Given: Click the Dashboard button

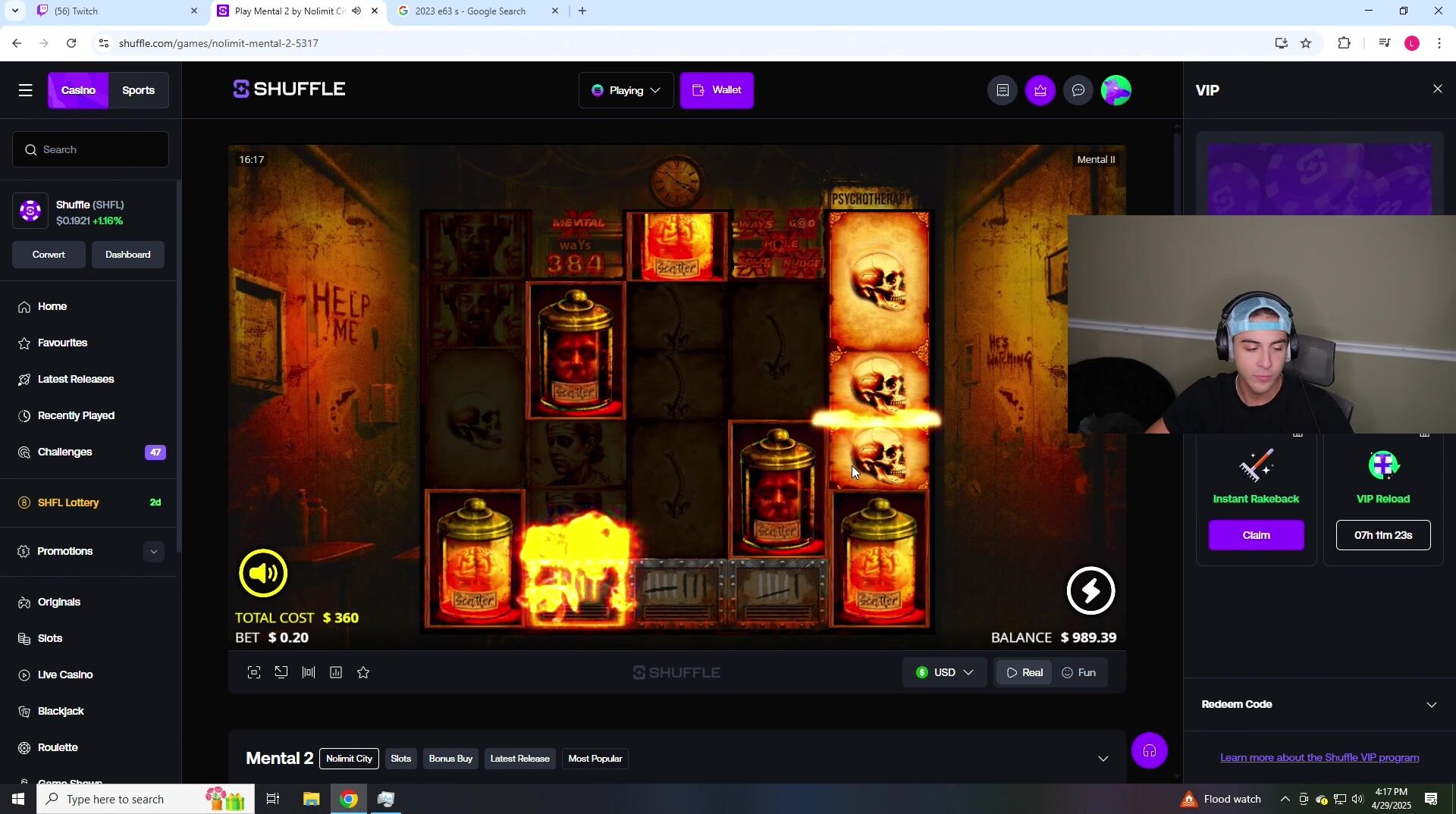Looking at the screenshot, I should pos(127,255).
